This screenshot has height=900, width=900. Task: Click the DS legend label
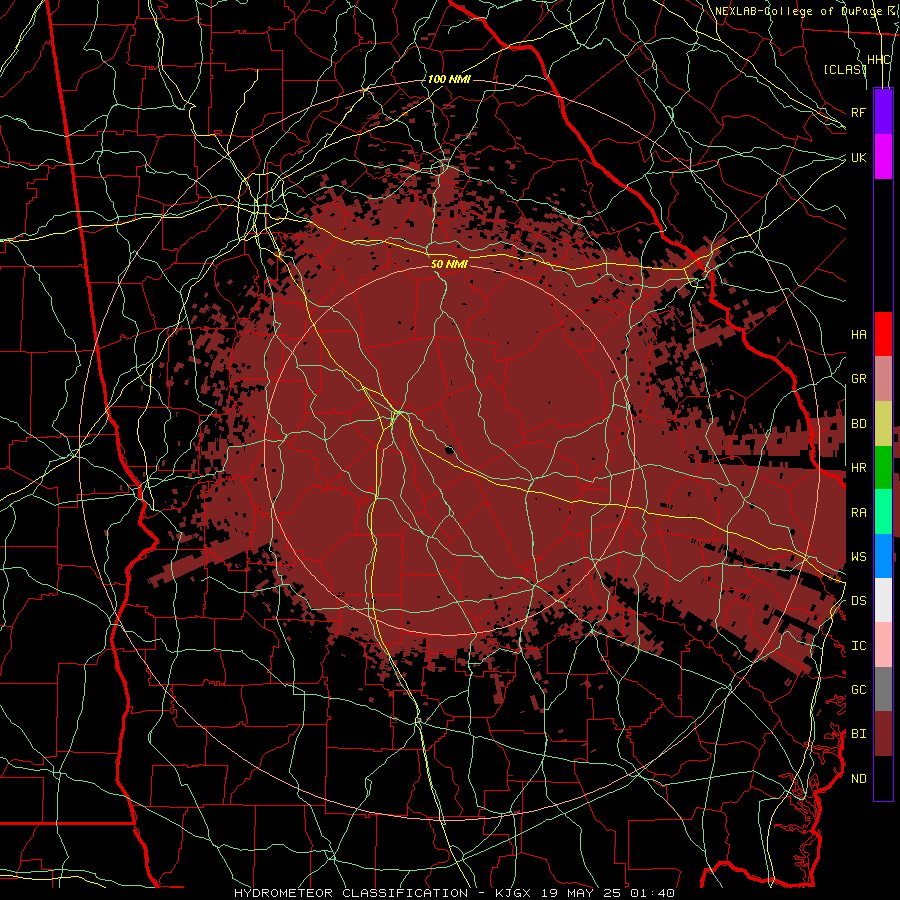(859, 600)
